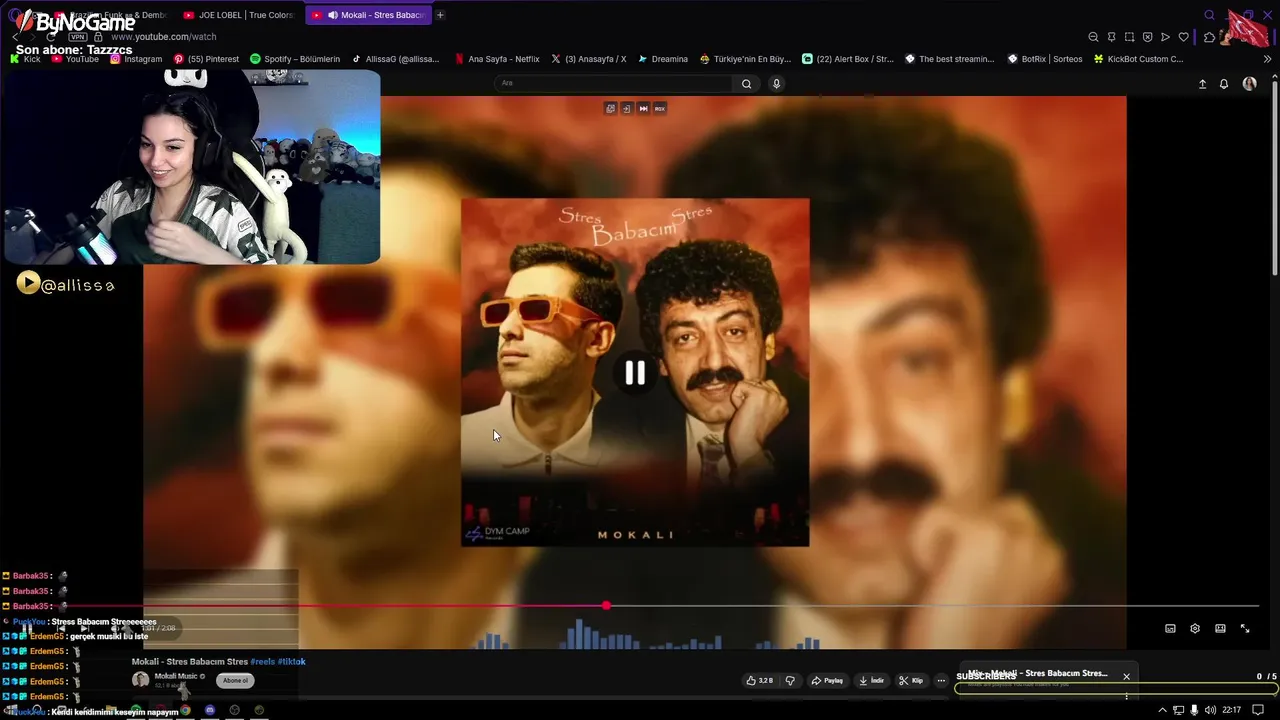Image resolution: width=1280 pixels, height=720 pixels.
Task: Dislike the Mokali video
Action: pyautogui.click(x=790, y=680)
